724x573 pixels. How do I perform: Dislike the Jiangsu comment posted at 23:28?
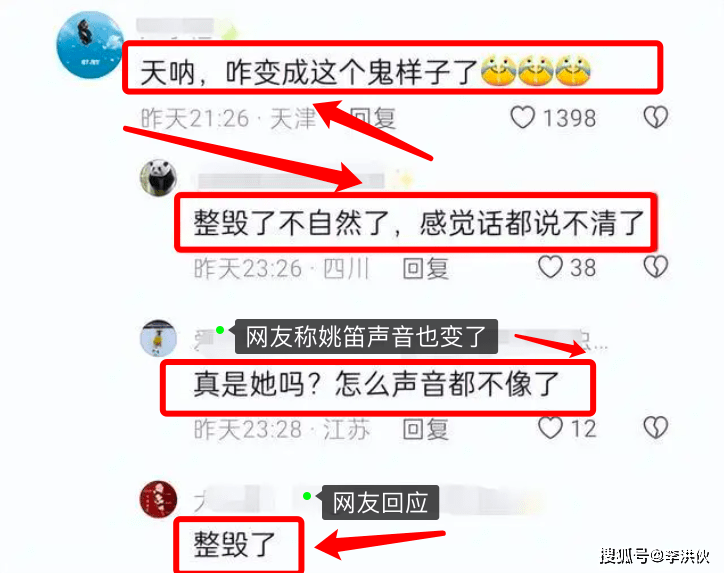pyautogui.click(x=656, y=428)
